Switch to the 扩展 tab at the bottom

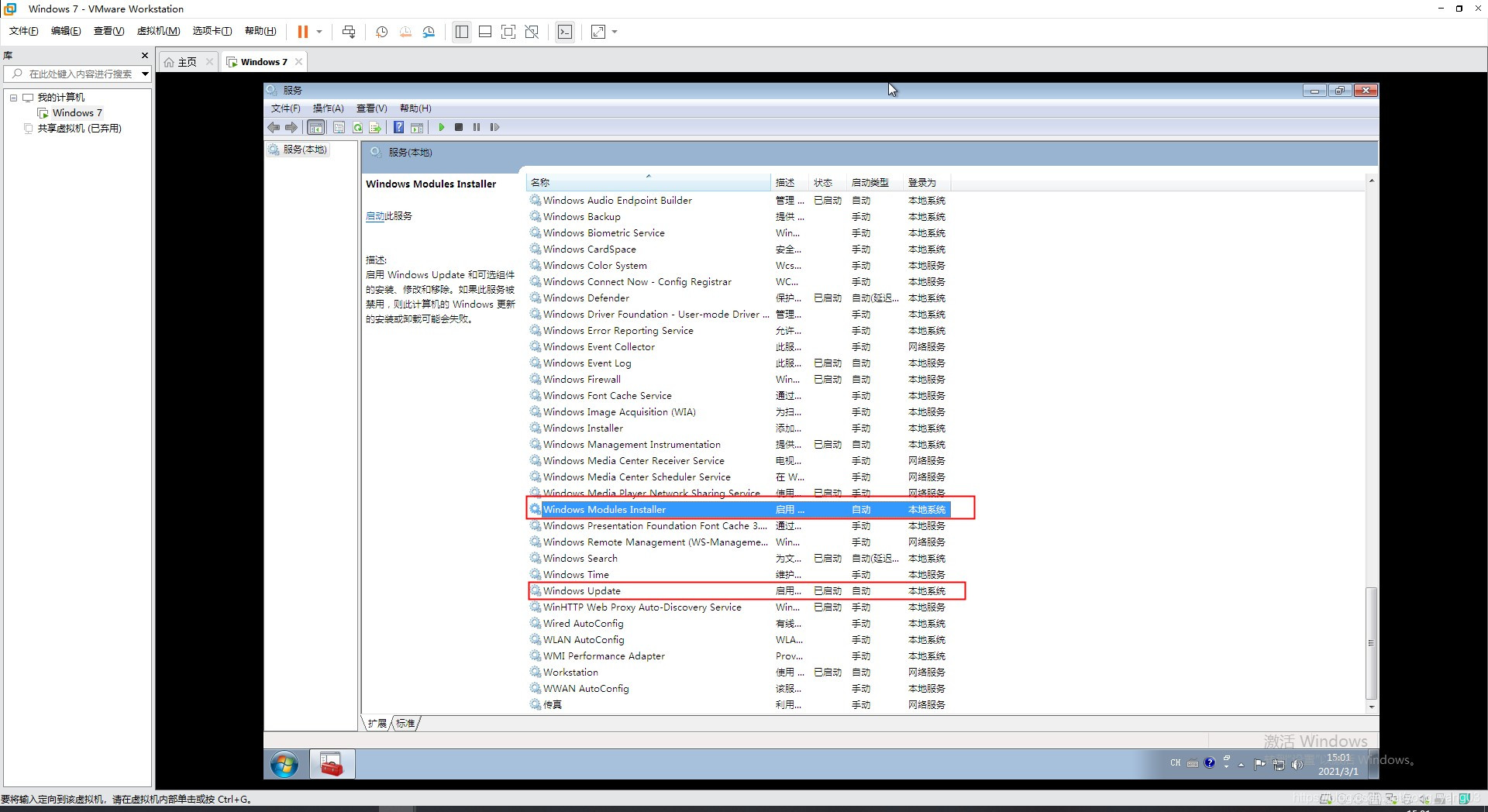coord(377,724)
